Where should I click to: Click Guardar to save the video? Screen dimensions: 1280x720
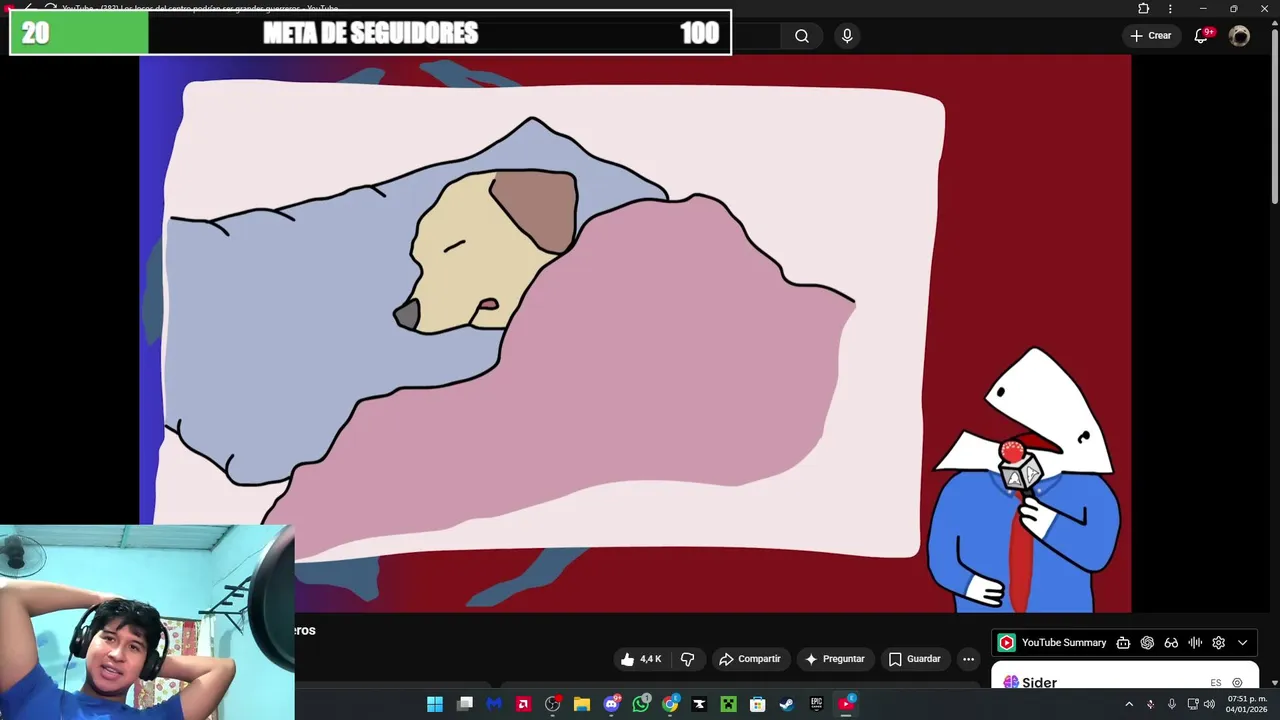tap(915, 659)
